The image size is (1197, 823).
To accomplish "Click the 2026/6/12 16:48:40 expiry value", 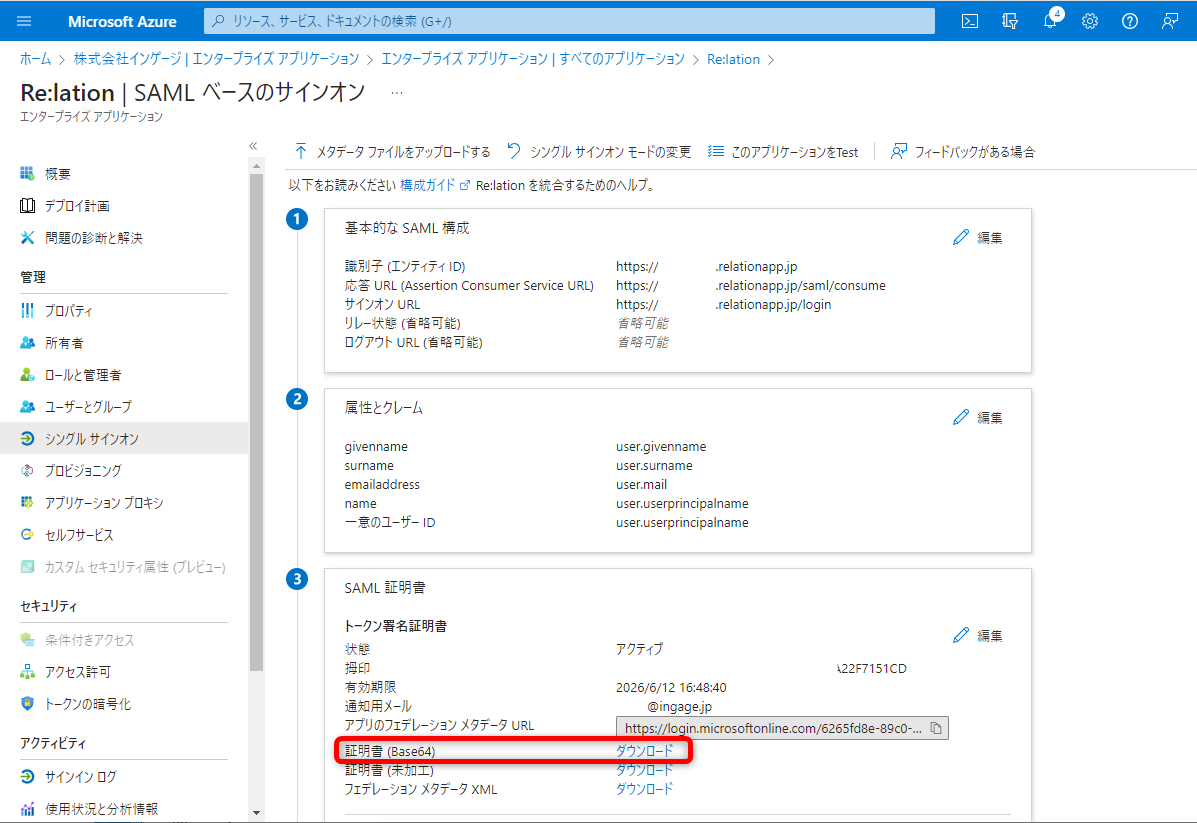I will (671, 687).
